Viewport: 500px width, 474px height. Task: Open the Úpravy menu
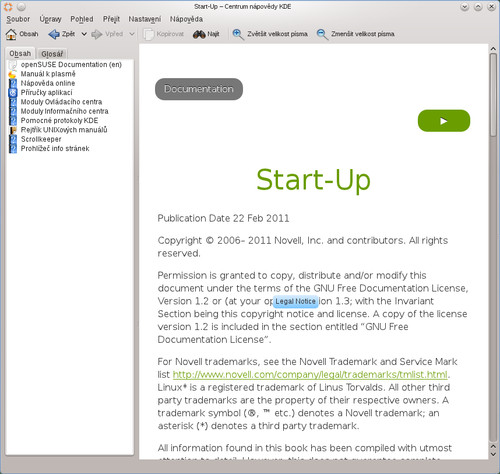(50, 19)
